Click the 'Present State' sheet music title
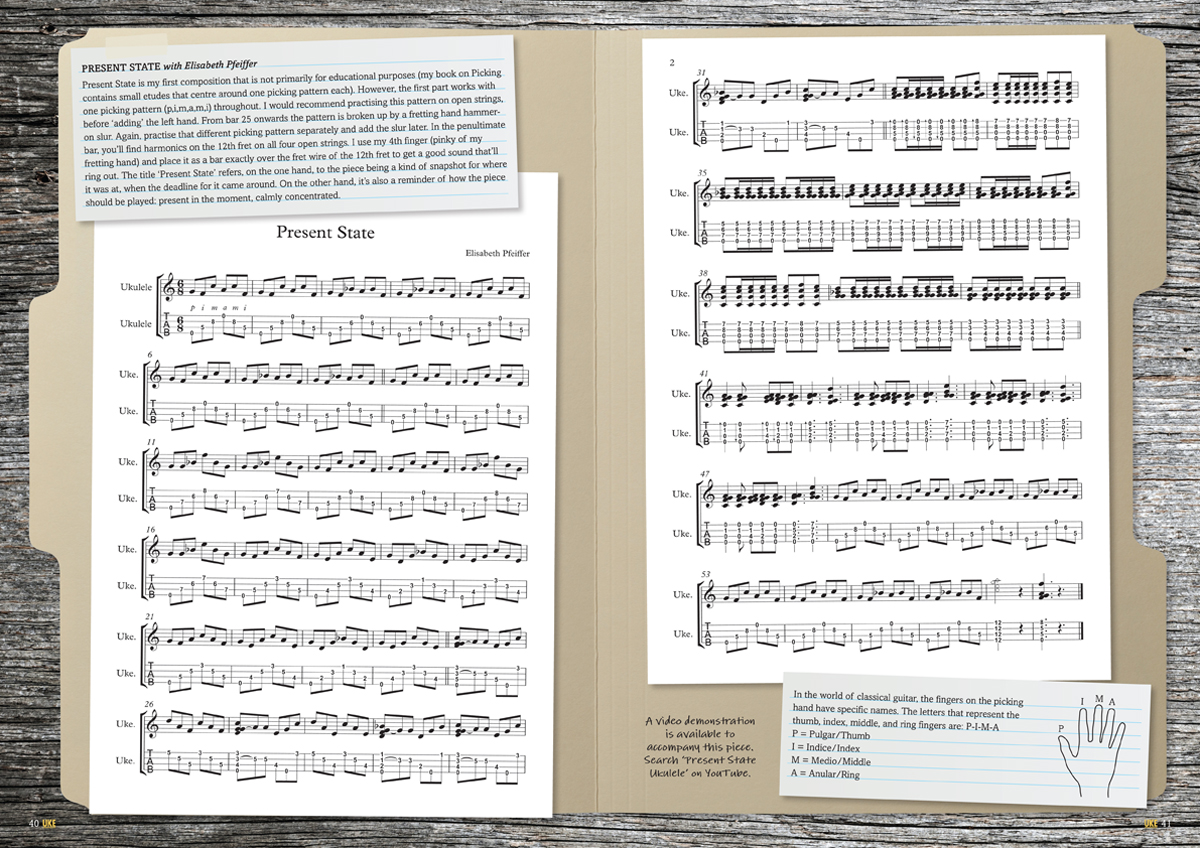 click(325, 232)
